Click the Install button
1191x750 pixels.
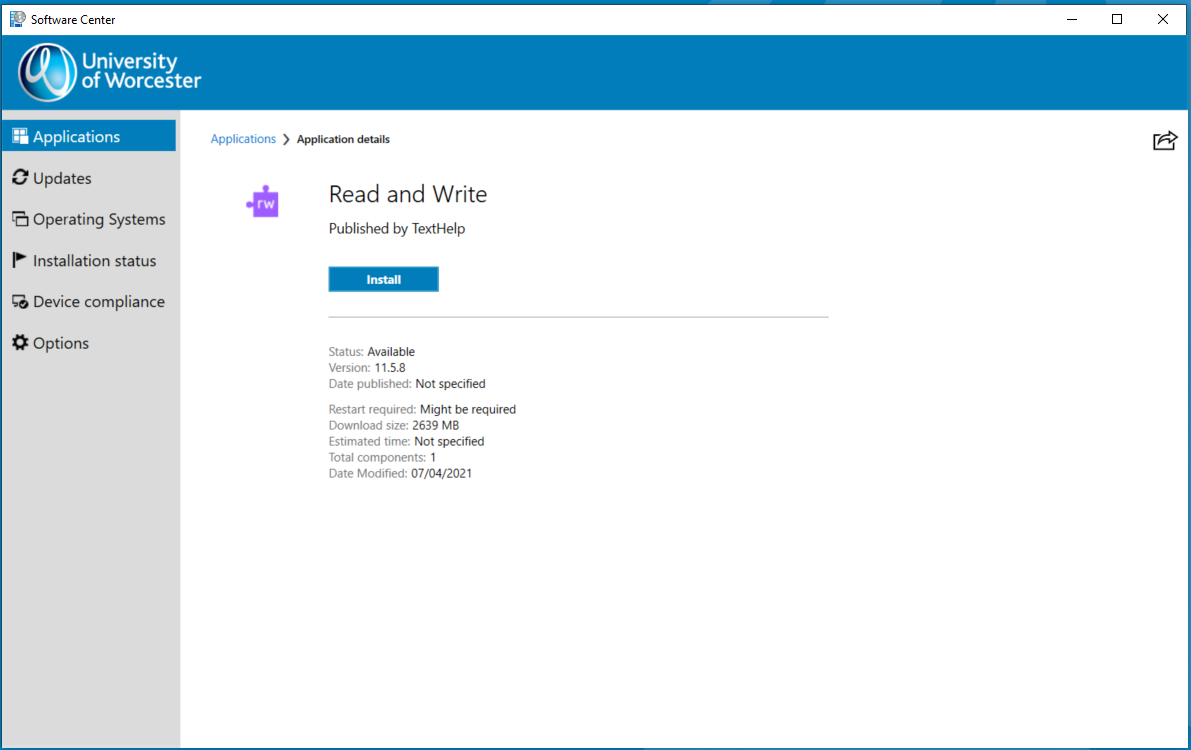coord(383,279)
